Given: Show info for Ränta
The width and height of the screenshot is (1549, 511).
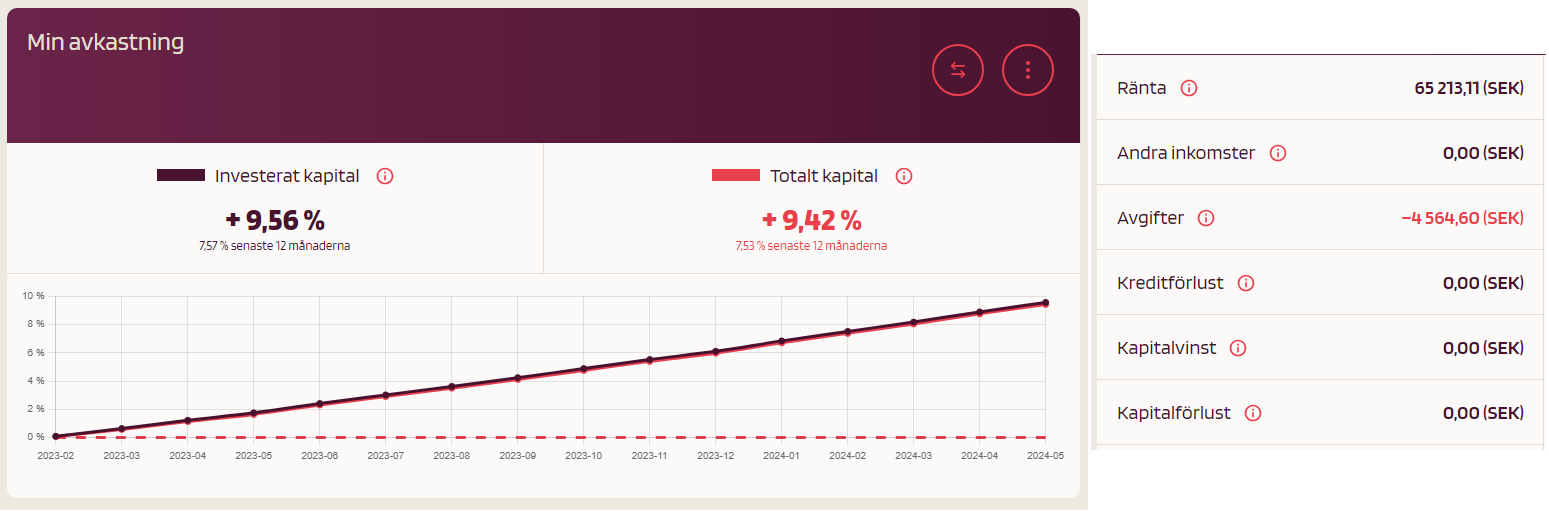Looking at the screenshot, I should click(x=1189, y=88).
